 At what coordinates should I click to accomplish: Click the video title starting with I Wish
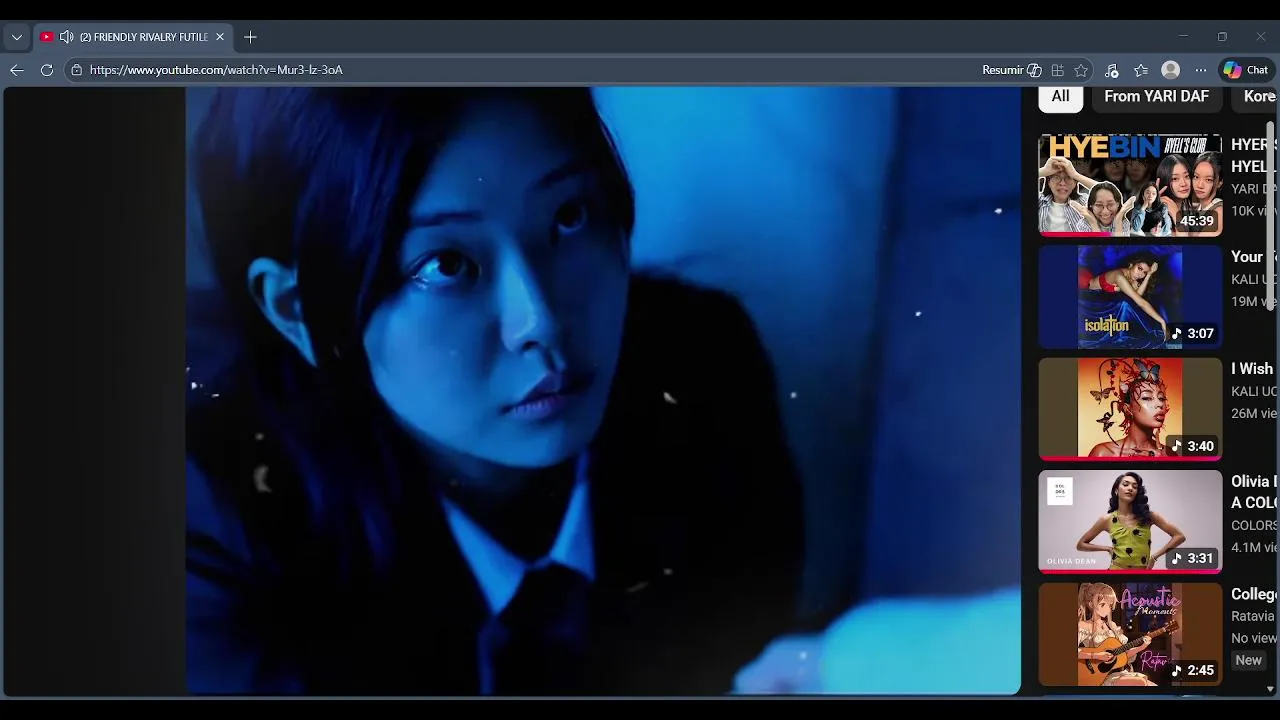pos(1252,369)
